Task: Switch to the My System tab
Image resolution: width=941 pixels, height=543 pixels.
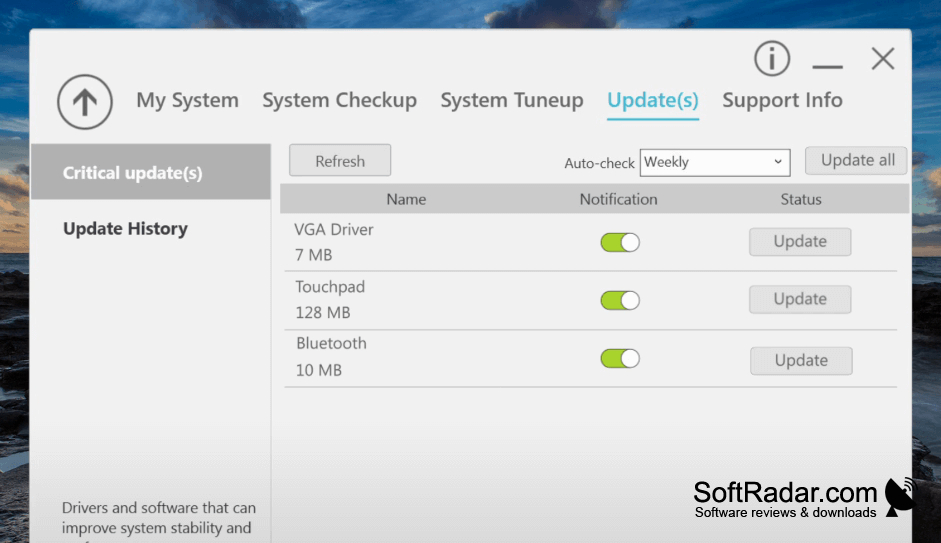Action: coord(187,100)
